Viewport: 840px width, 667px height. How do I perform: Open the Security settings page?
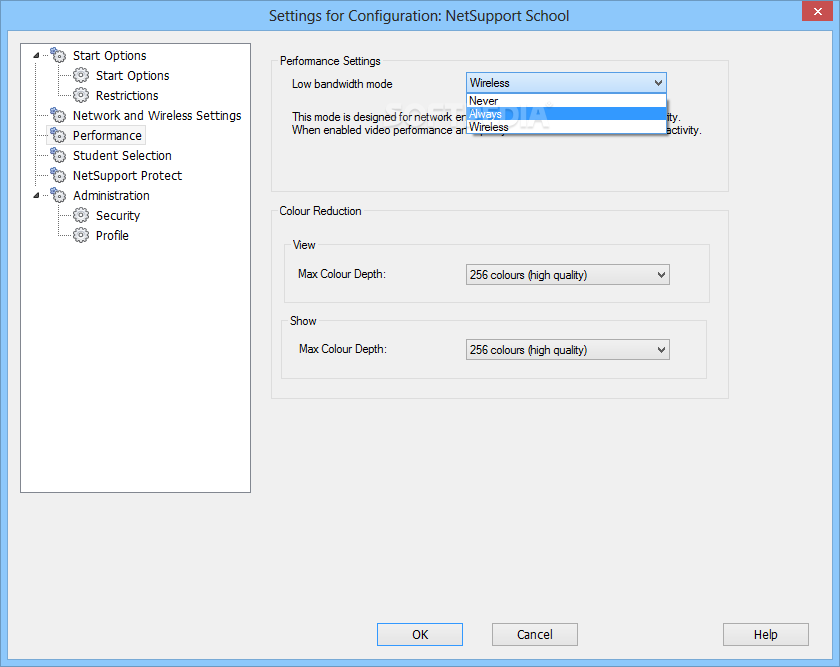(x=118, y=215)
